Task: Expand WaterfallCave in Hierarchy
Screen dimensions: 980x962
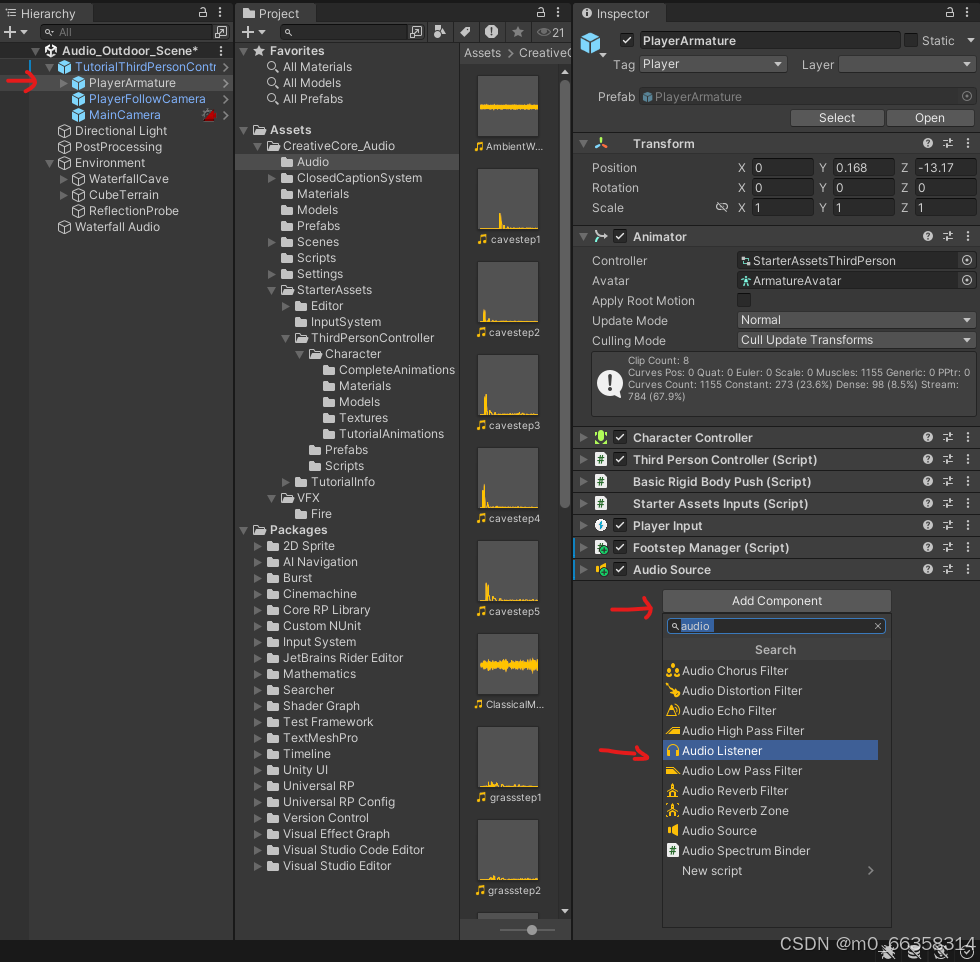Action: [63, 179]
